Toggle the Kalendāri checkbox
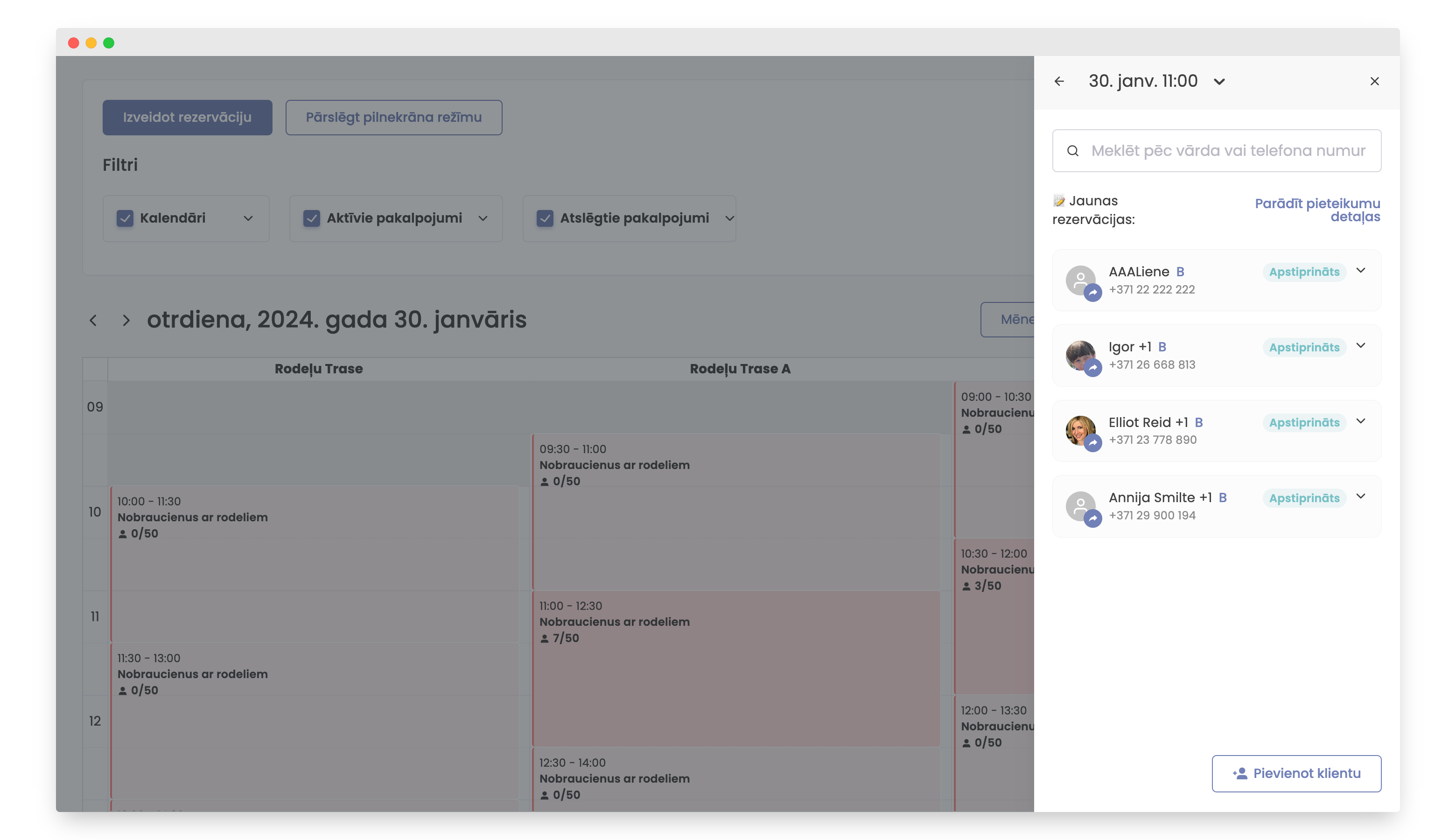 point(125,218)
